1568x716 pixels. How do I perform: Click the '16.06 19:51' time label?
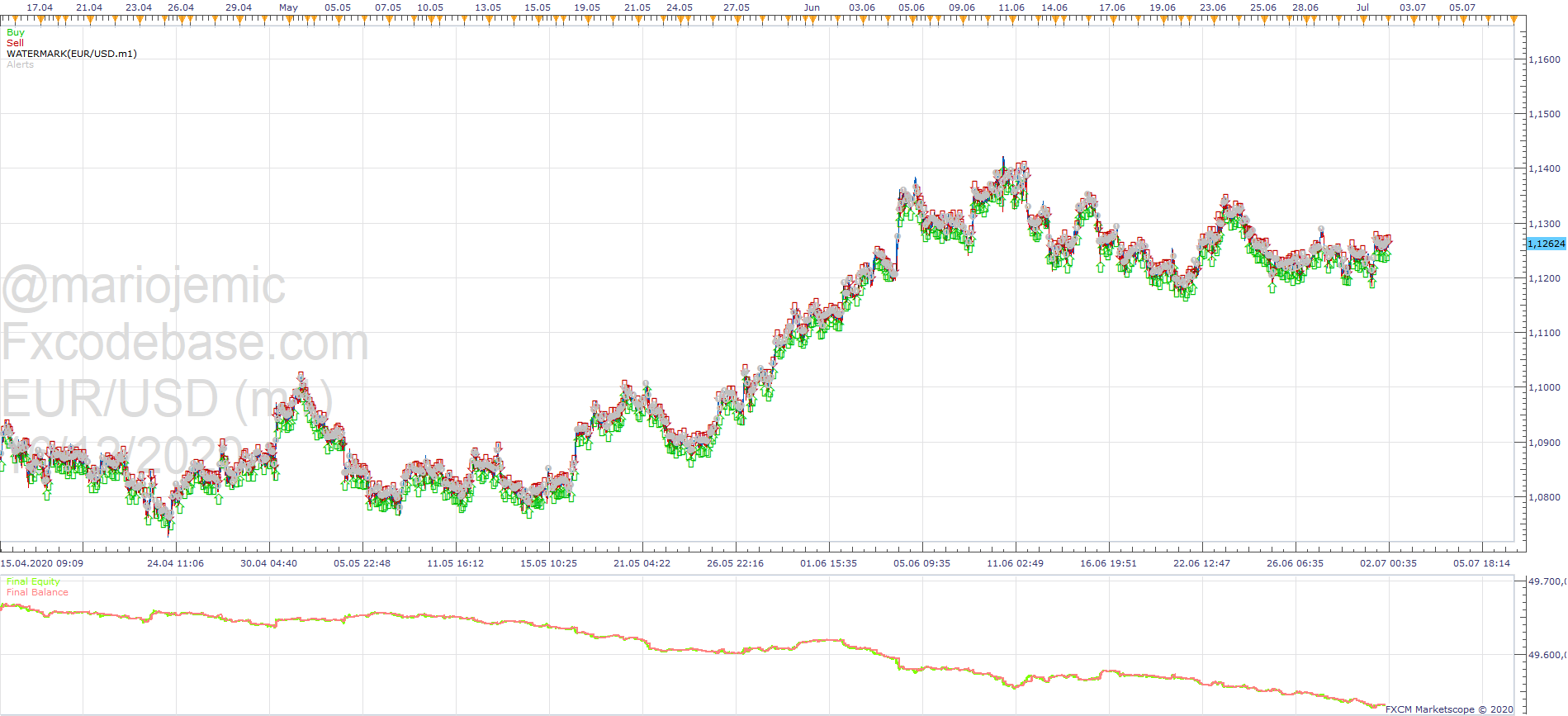click(x=1108, y=563)
